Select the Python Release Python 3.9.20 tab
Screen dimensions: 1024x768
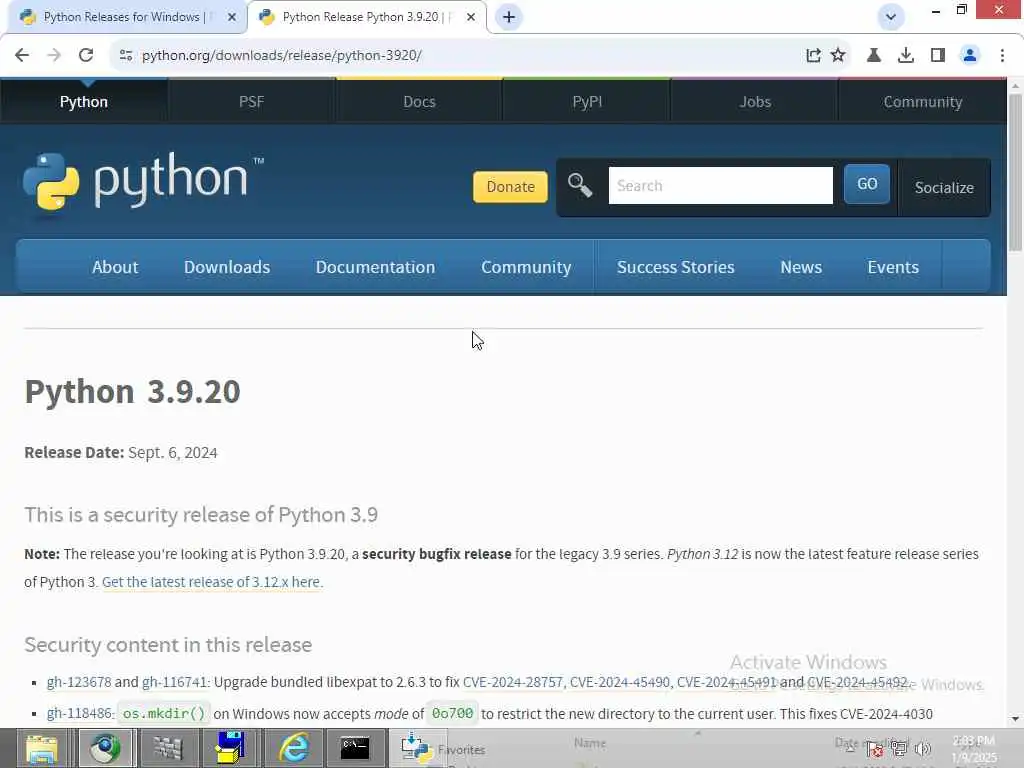point(366,17)
